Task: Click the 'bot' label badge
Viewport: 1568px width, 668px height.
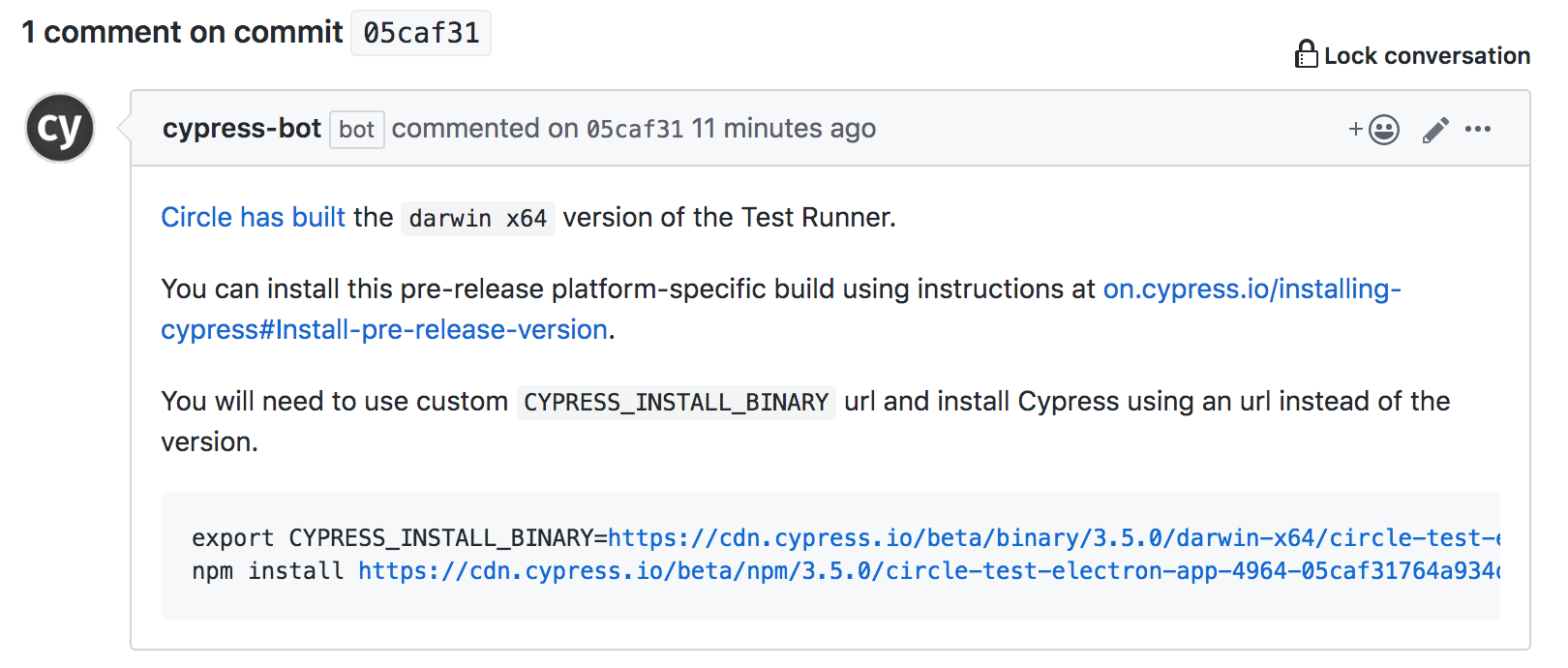Action: [x=356, y=130]
